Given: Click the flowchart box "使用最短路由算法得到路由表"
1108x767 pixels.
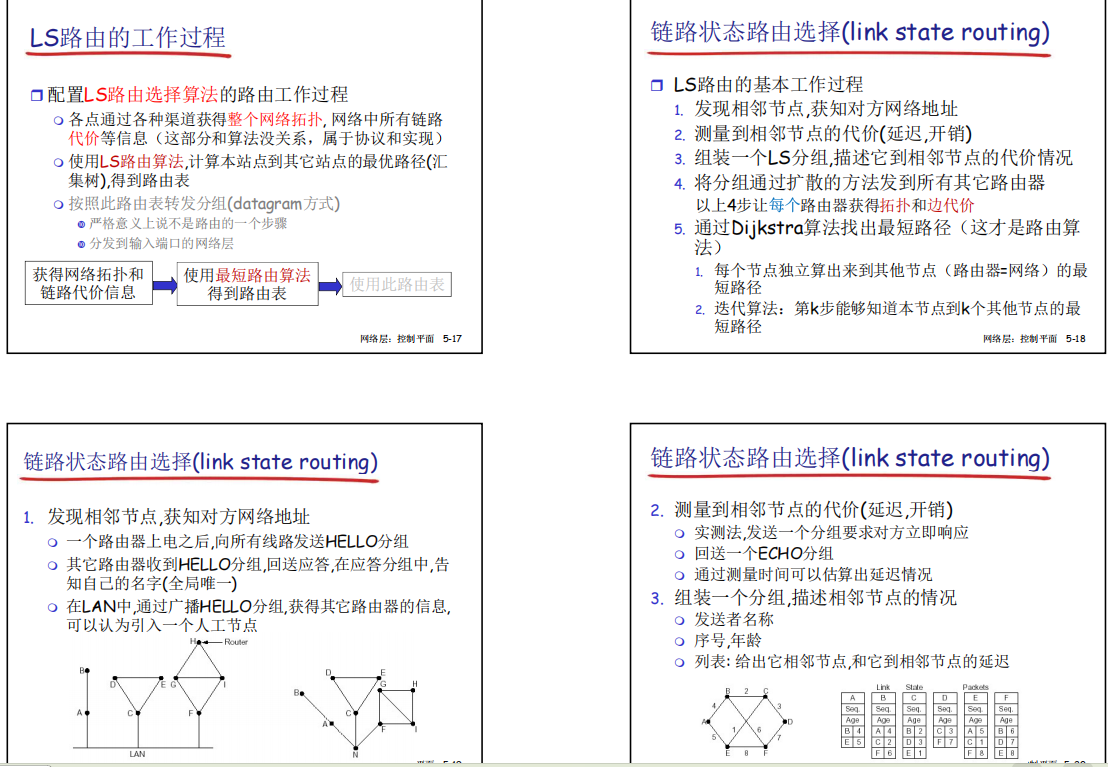Looking at the screenshot, I should tap(247, 284).
